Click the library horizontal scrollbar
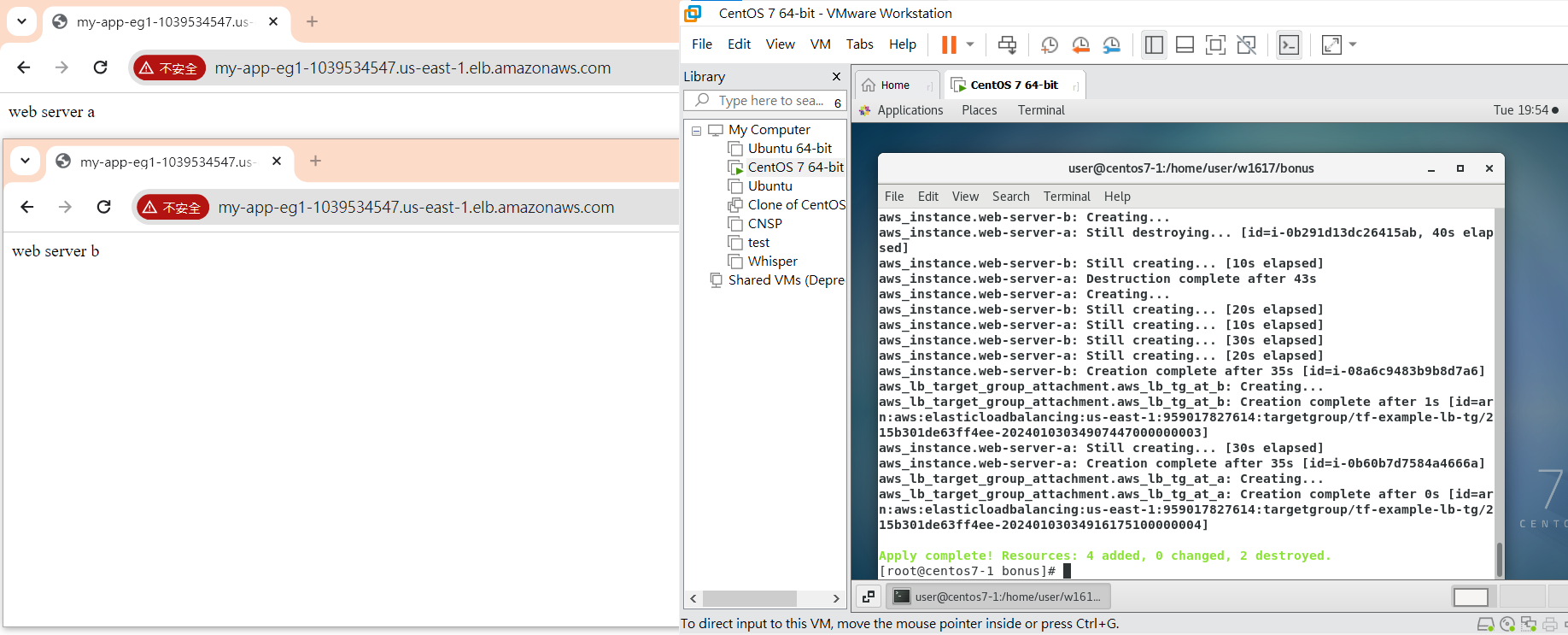The width and height of the screenshot is (1568, 635). pos(749,598)
